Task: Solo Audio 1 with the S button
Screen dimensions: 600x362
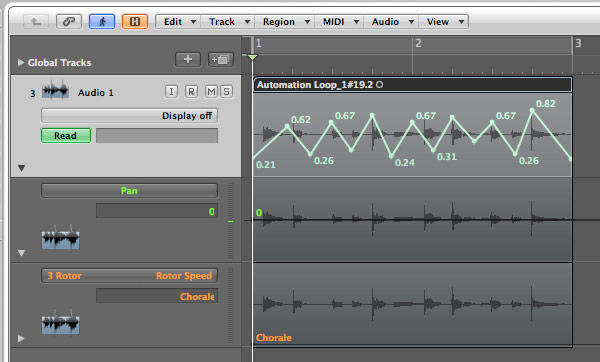Action: point(227,91)
